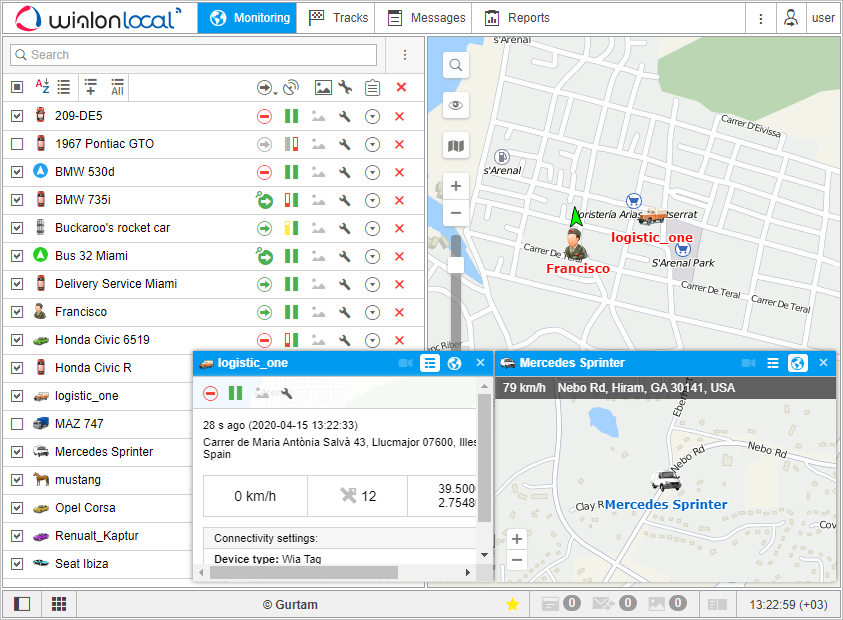843x620 pixels.
Task: Close the logistic_one mini window
Action: (481, 363)
